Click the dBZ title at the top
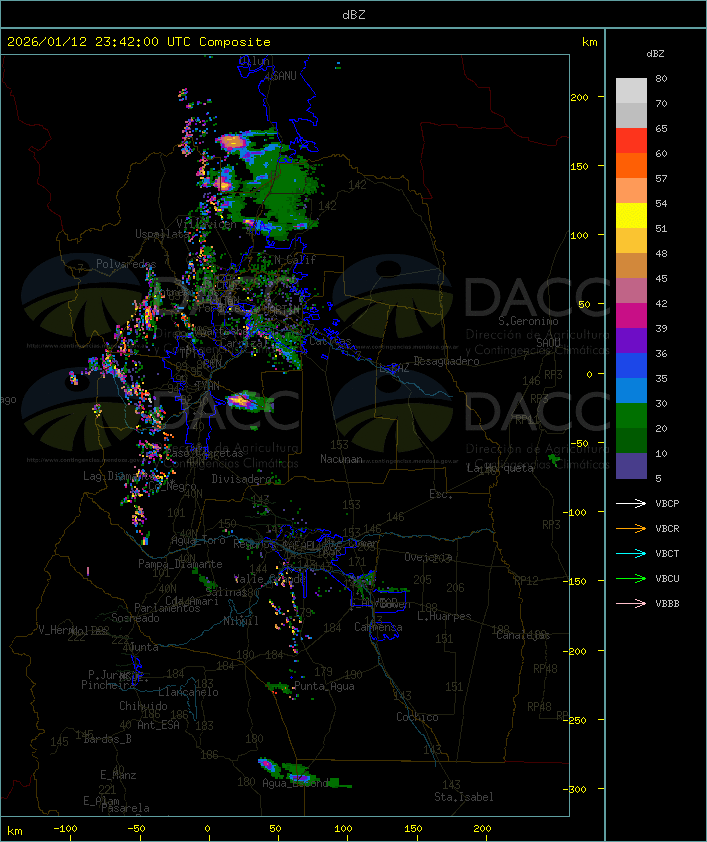This screenshot has width=707, height=842. [x=354, y=15]
